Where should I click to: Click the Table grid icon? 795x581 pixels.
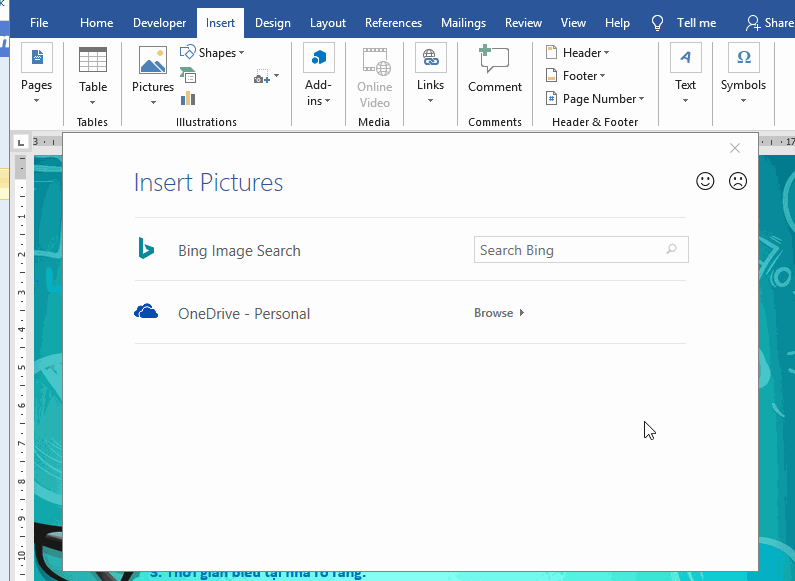coord(93,60)
